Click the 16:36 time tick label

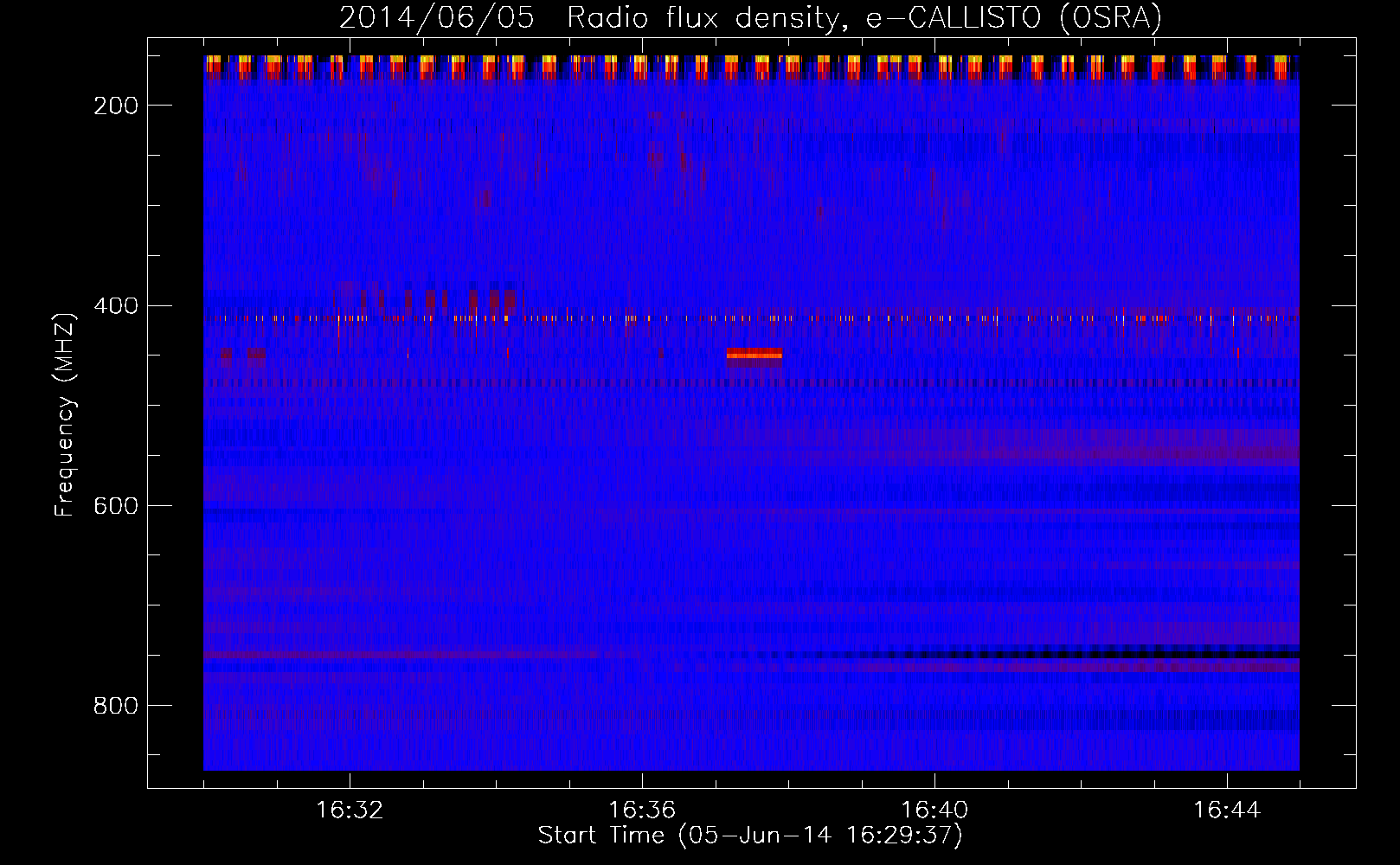pos(642,811)
